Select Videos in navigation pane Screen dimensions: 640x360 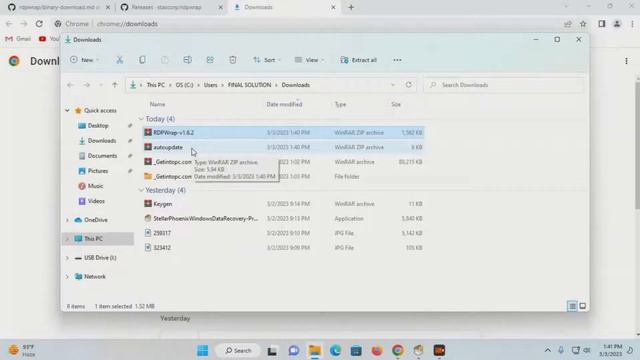[96, 201]
